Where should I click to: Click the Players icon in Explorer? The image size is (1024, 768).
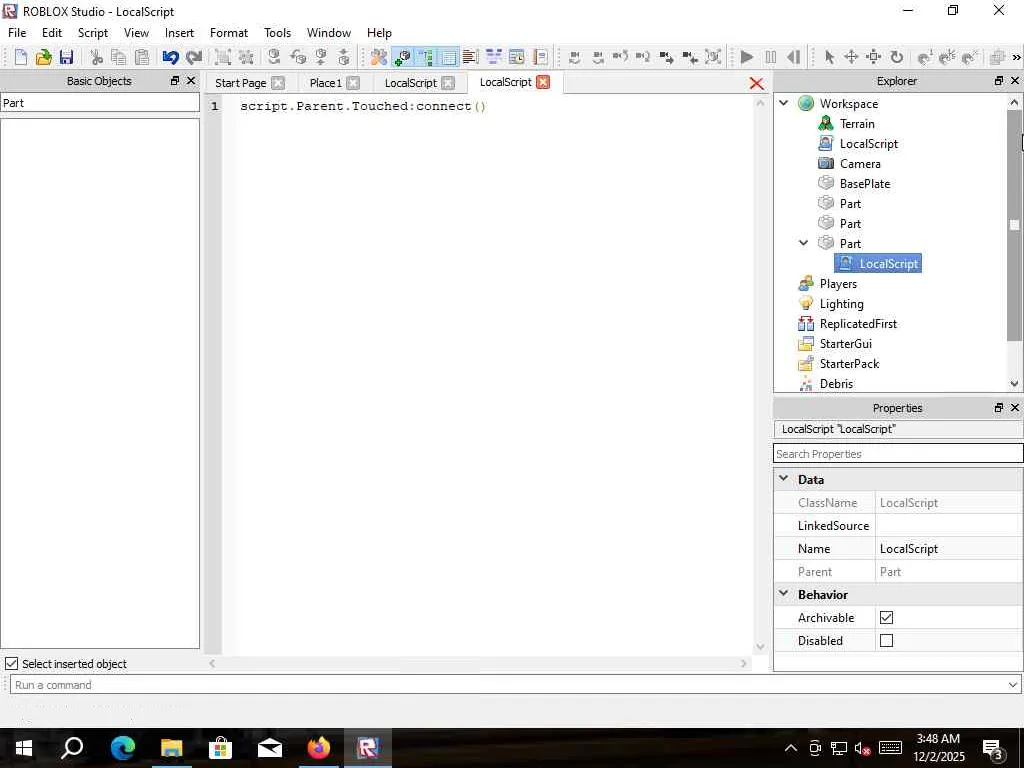806,283
